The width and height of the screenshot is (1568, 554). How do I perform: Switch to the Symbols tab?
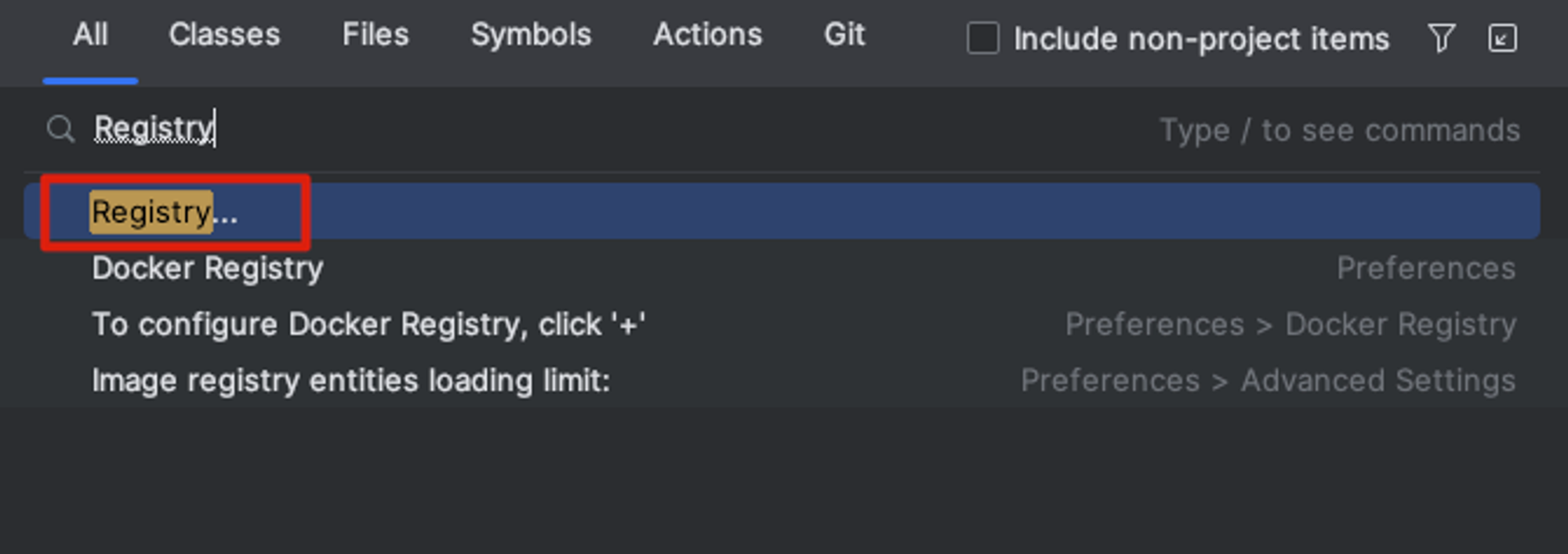(531, 34)
